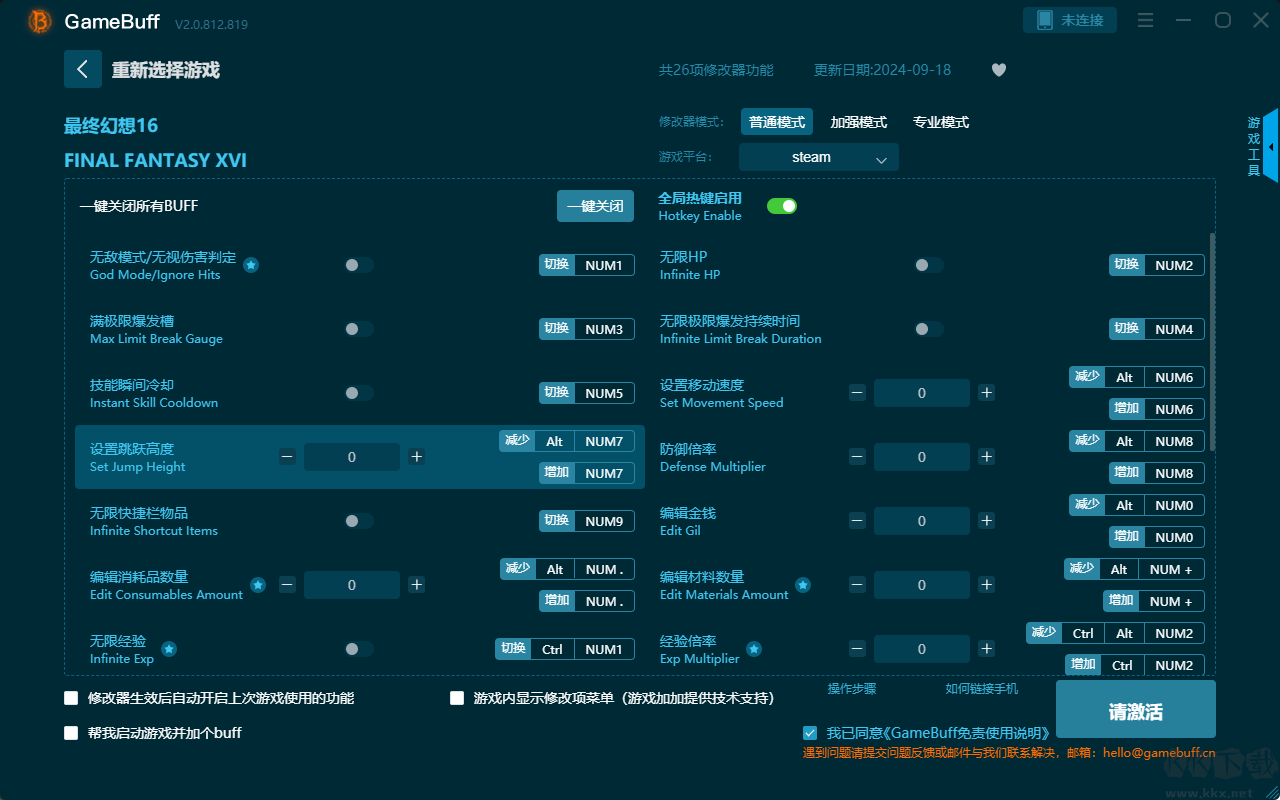Image resolution: width=1280 pixels, height=800 pixels.
Task: Switch to 加强模式 enhanced mode tab
Action: [859, 122]
